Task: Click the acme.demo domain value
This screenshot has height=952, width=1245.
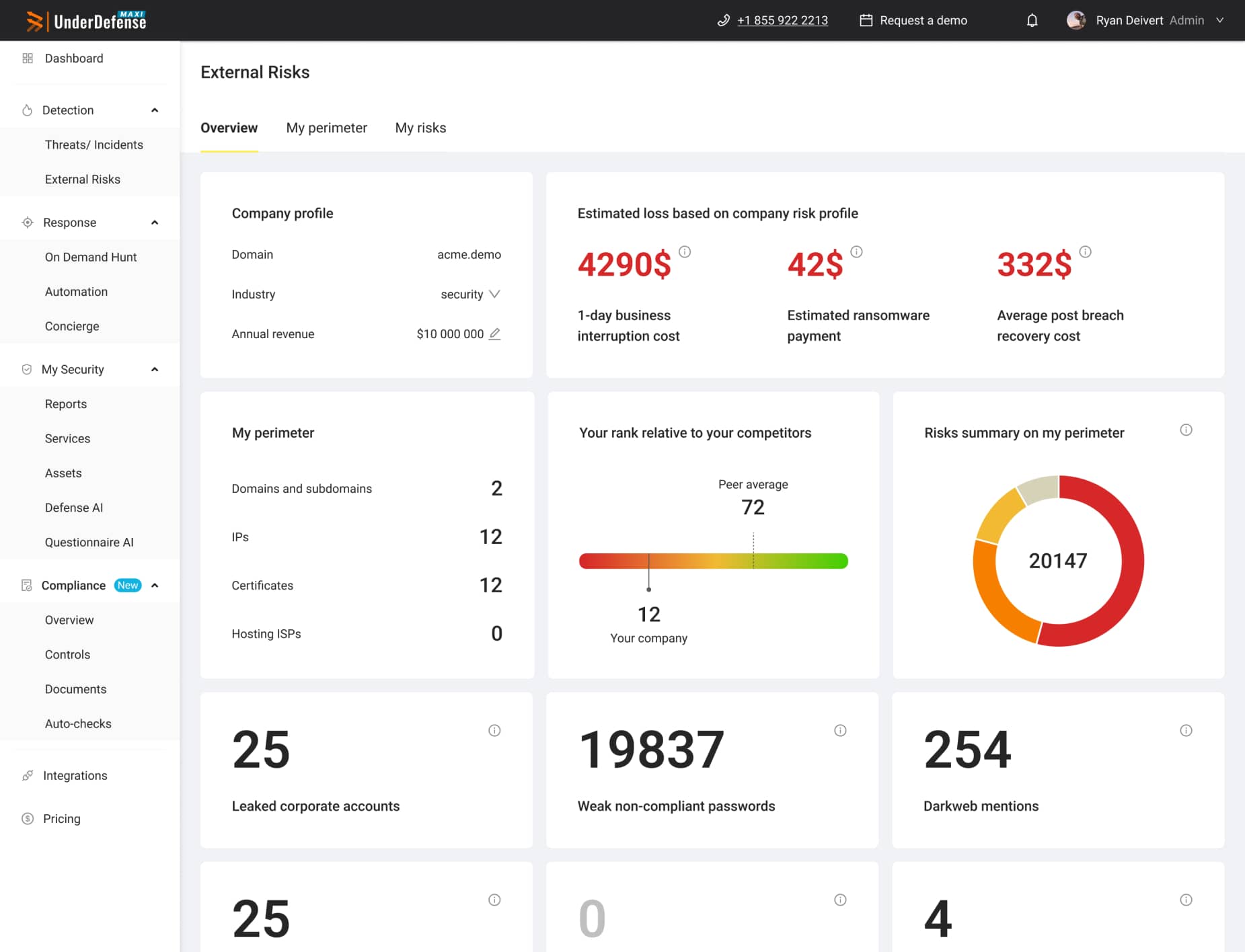Action: pyautogui.click(x=469, y=255)
